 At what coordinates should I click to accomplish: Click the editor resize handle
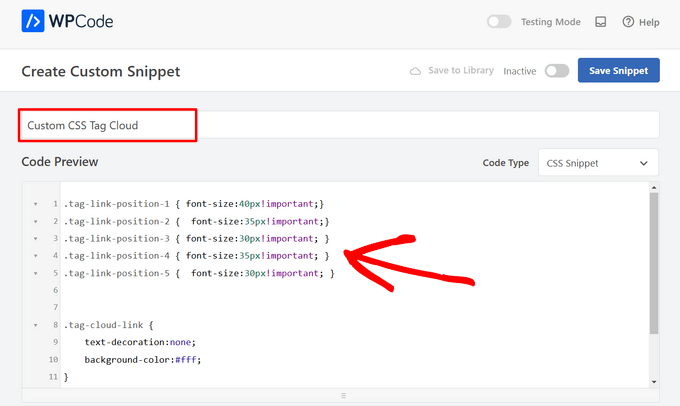(343, 395)
